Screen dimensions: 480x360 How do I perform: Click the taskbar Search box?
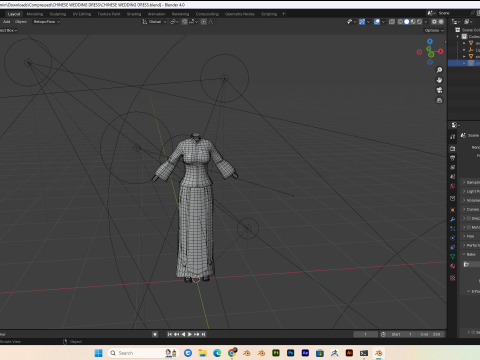pyautogui.click(x=143, y=353)
